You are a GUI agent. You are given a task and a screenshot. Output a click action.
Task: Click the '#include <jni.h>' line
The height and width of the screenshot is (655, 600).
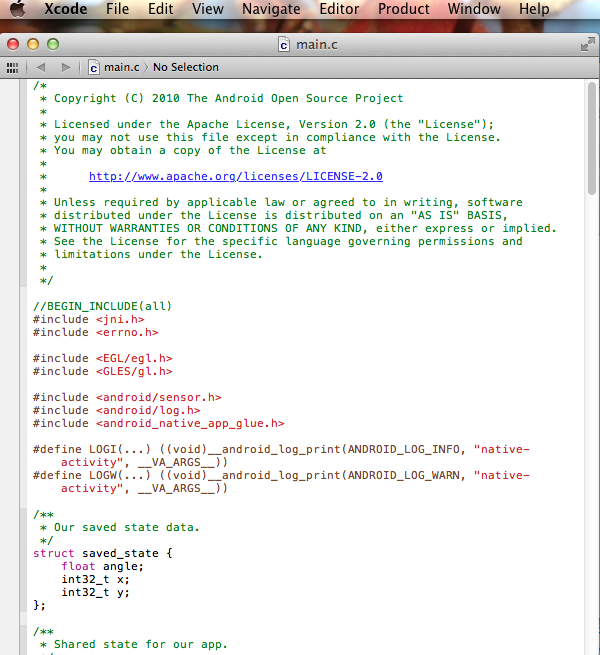89,320
